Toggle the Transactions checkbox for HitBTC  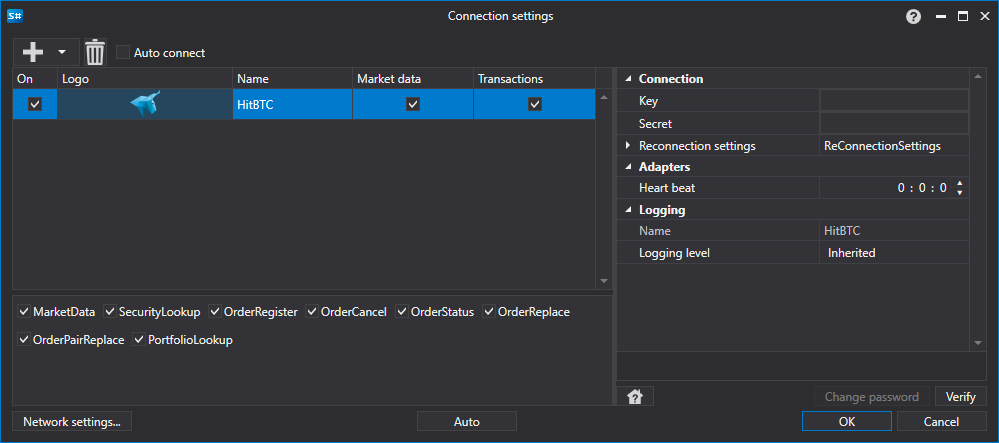point(535,104)
